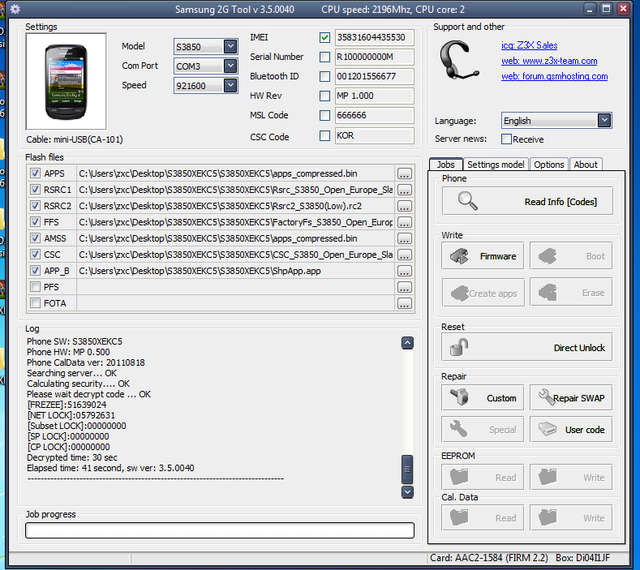This screenshot has width=640, height=570.
Task: Check the PFS flash file checkbox
Action: point(35,287)
